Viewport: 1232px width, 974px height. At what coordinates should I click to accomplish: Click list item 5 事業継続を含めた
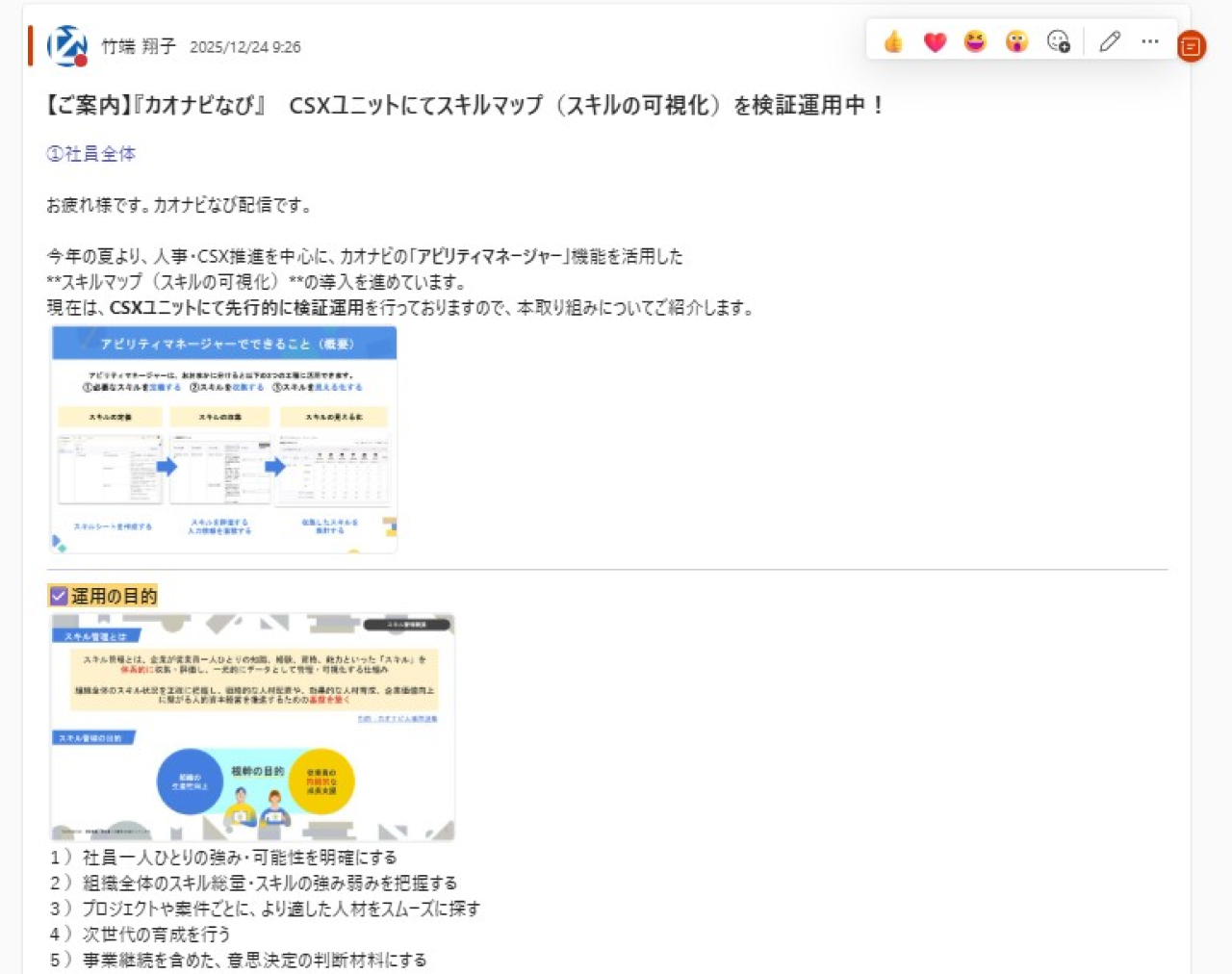(239, 960)
